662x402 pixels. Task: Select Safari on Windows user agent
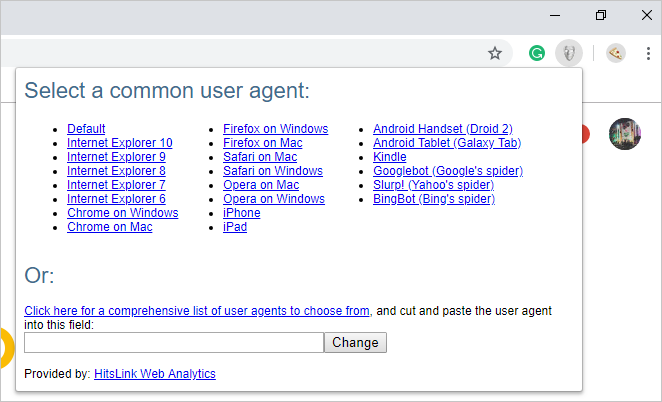(x=272, y=171)
